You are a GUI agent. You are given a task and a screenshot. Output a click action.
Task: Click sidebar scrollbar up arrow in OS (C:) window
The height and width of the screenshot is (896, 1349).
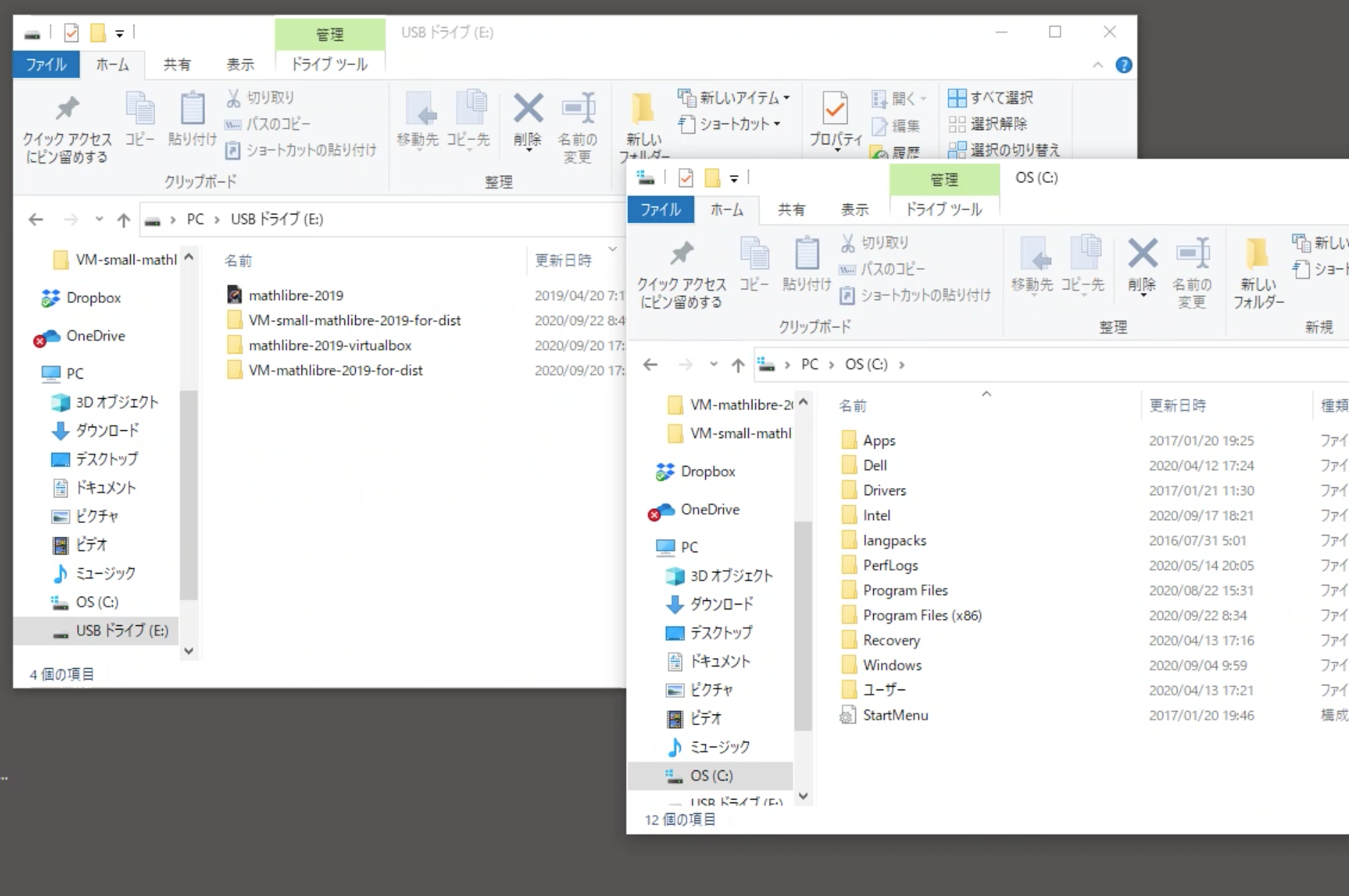[x=803, y=402]
